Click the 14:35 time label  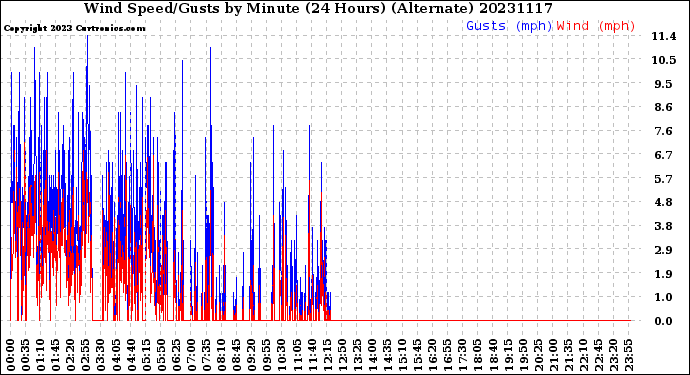387,356
